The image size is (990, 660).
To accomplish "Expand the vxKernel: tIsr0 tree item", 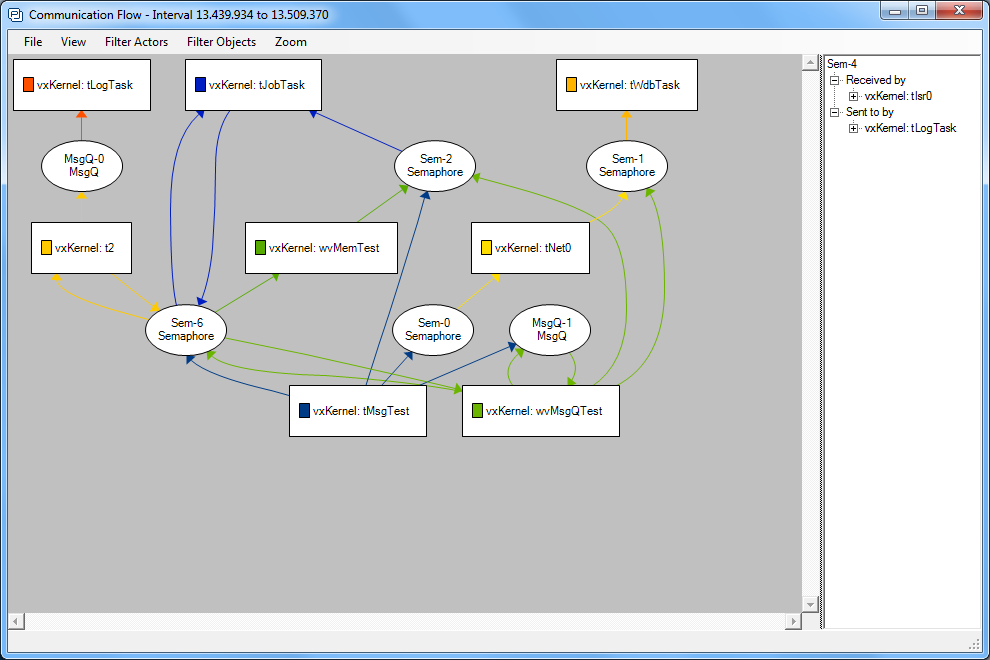I will (853, 96).
